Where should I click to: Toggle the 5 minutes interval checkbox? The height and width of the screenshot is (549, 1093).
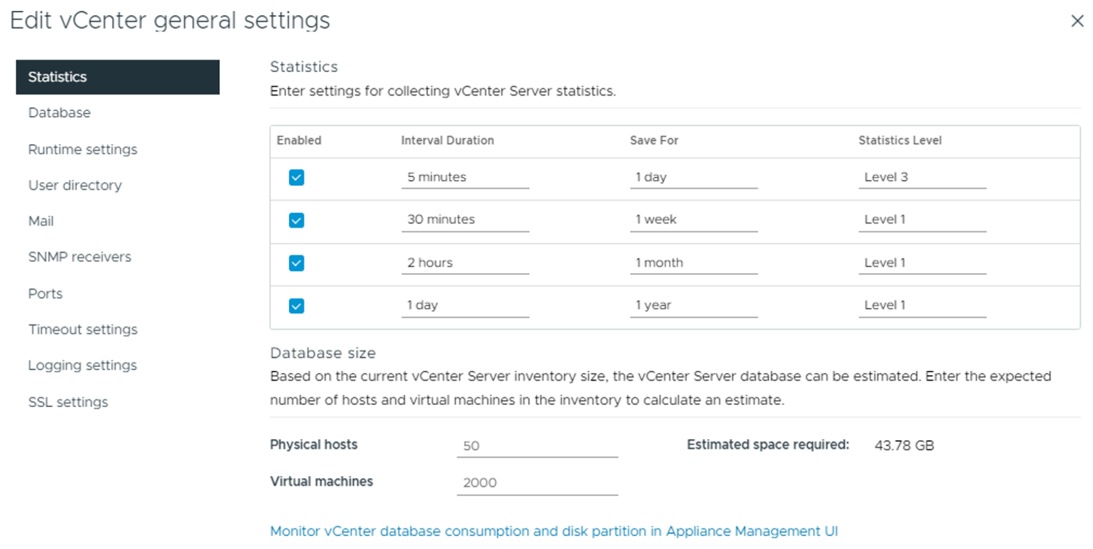tap(296, 177)
